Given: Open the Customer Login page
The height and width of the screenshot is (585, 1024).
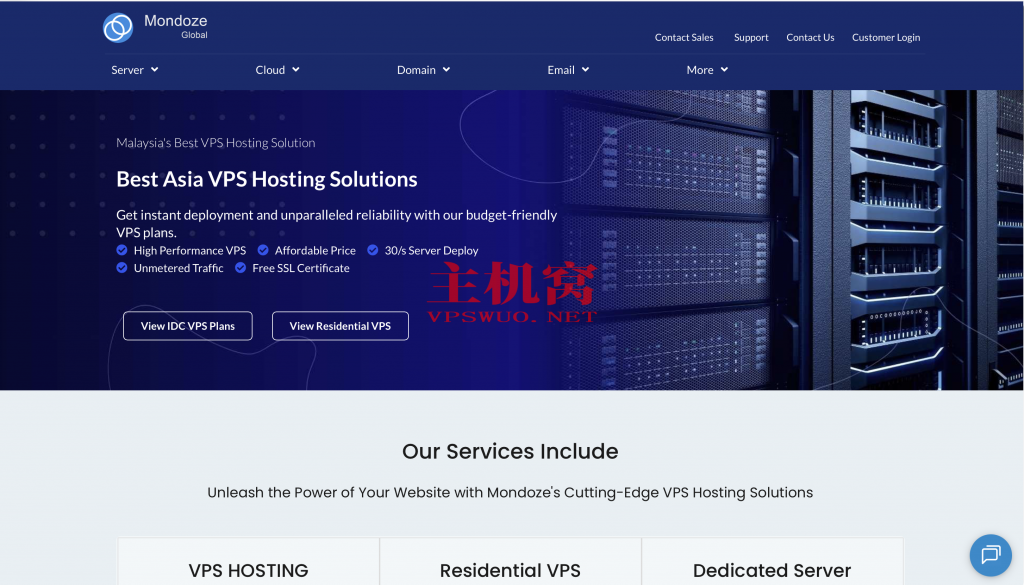Looking at the screenshot, I should [886, 37].
